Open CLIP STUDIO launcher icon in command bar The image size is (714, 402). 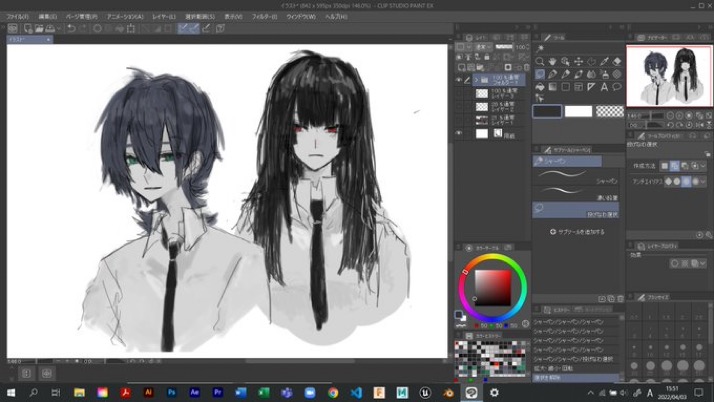[x=12, y=28]
